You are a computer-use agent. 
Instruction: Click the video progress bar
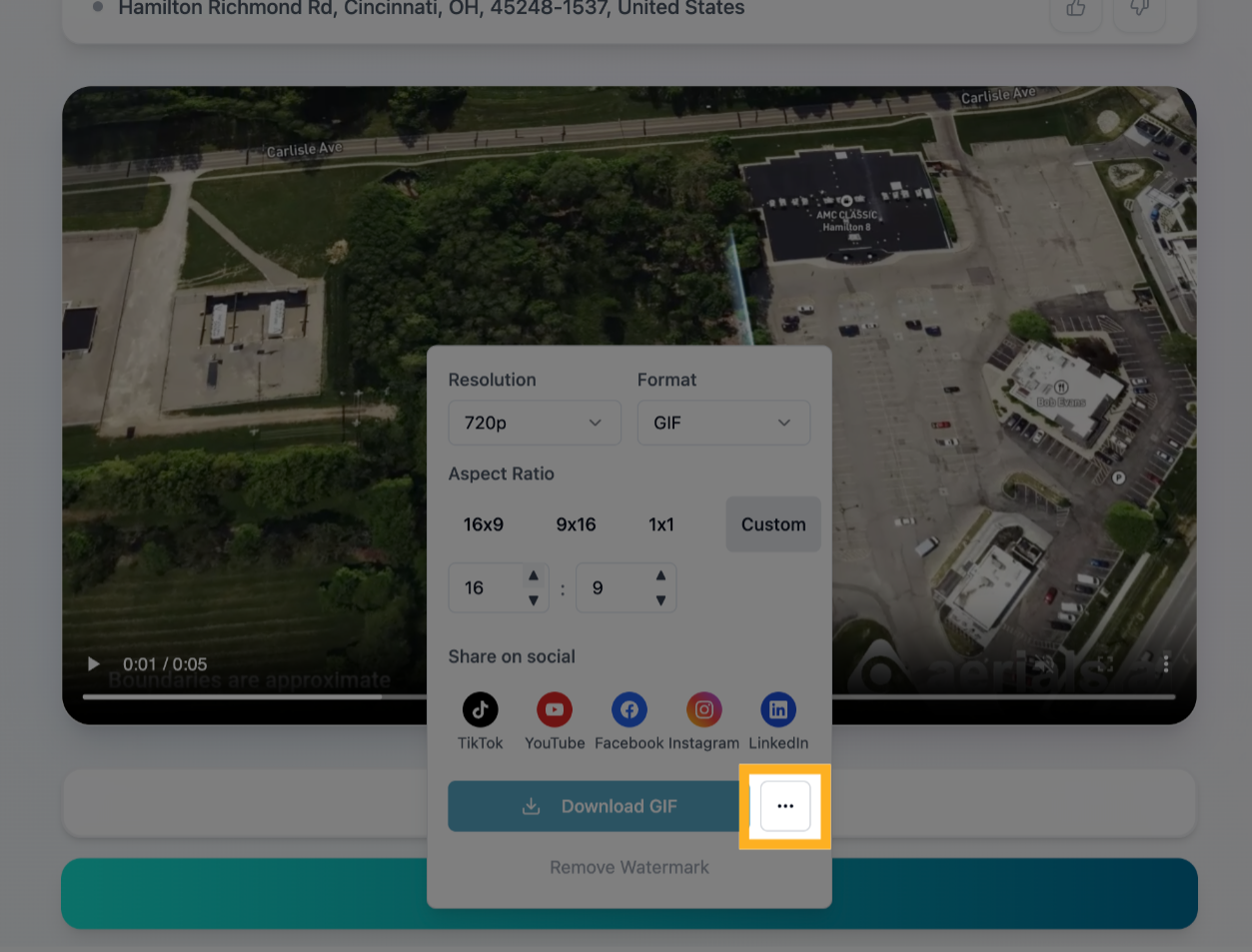629,696
